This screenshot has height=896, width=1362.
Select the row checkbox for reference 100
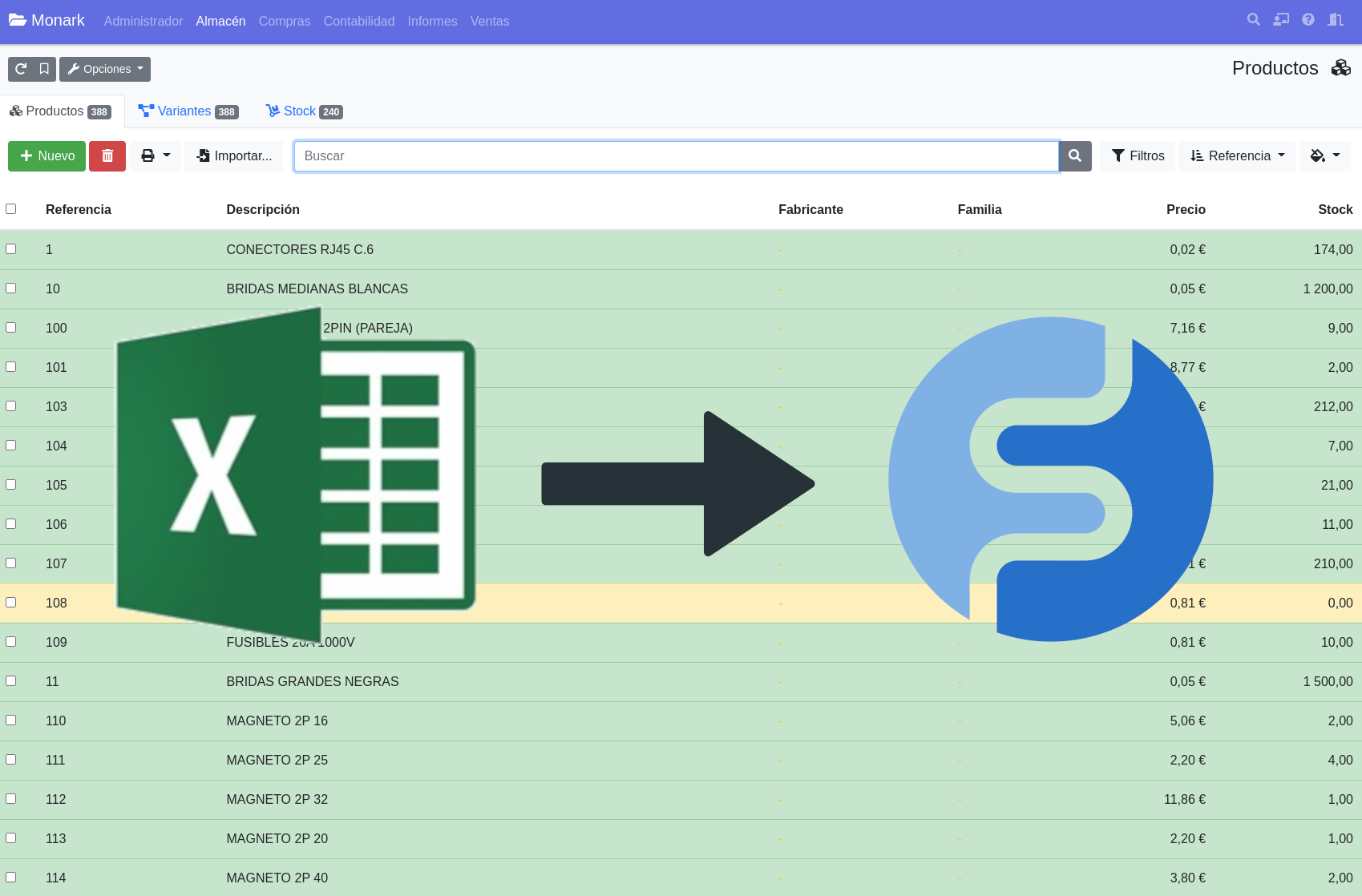coord(11,327)
